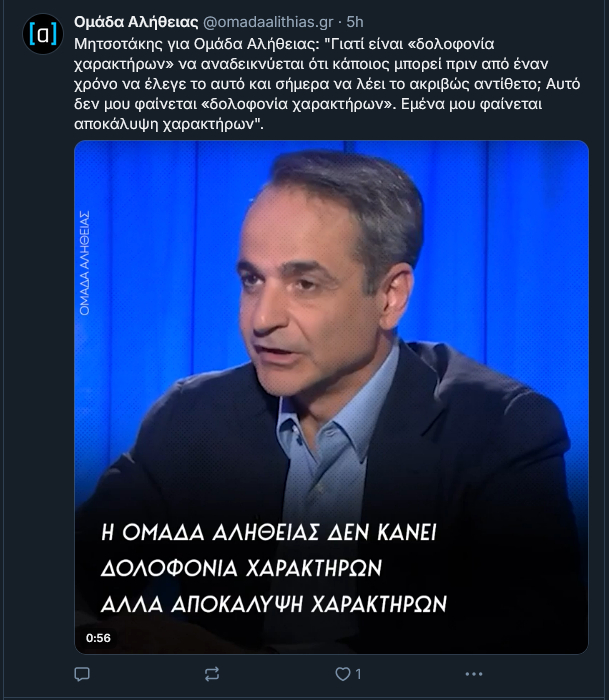Click the post's final line αποκάλυψη χαρακτήρων
The width and height of the screenshot is (609, 700).
click(169, 124)
